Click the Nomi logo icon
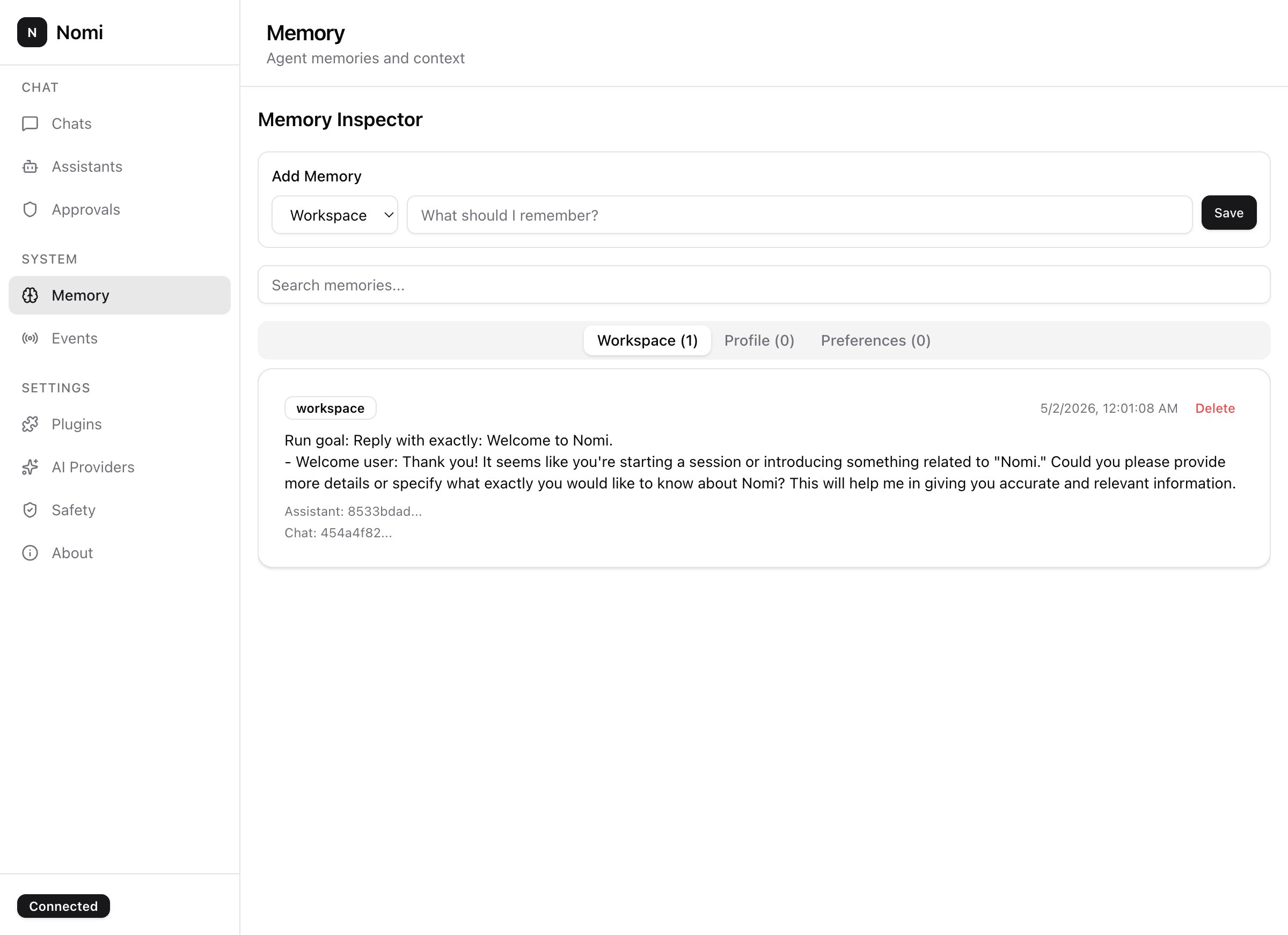The image size is (1288, 935). 32,32
